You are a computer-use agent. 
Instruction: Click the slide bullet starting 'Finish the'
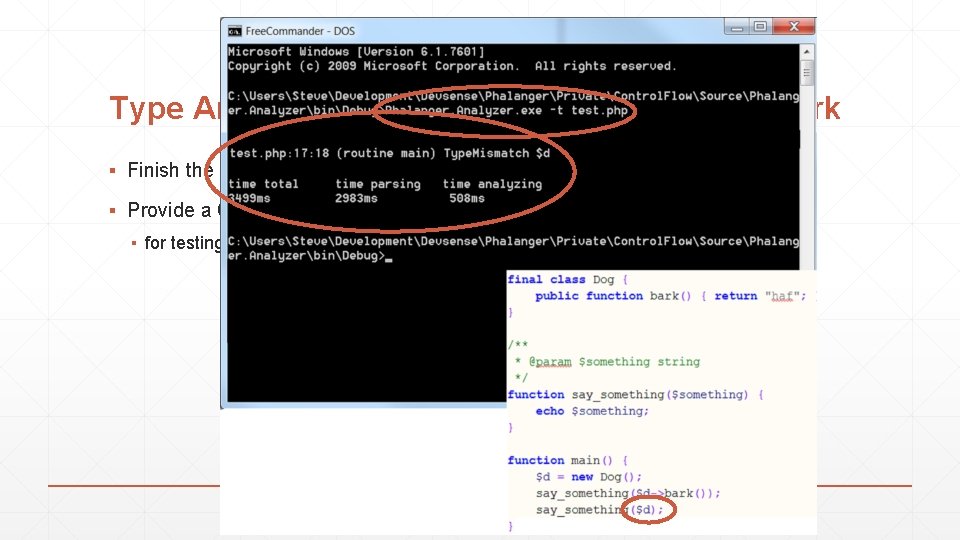point(170,170)
